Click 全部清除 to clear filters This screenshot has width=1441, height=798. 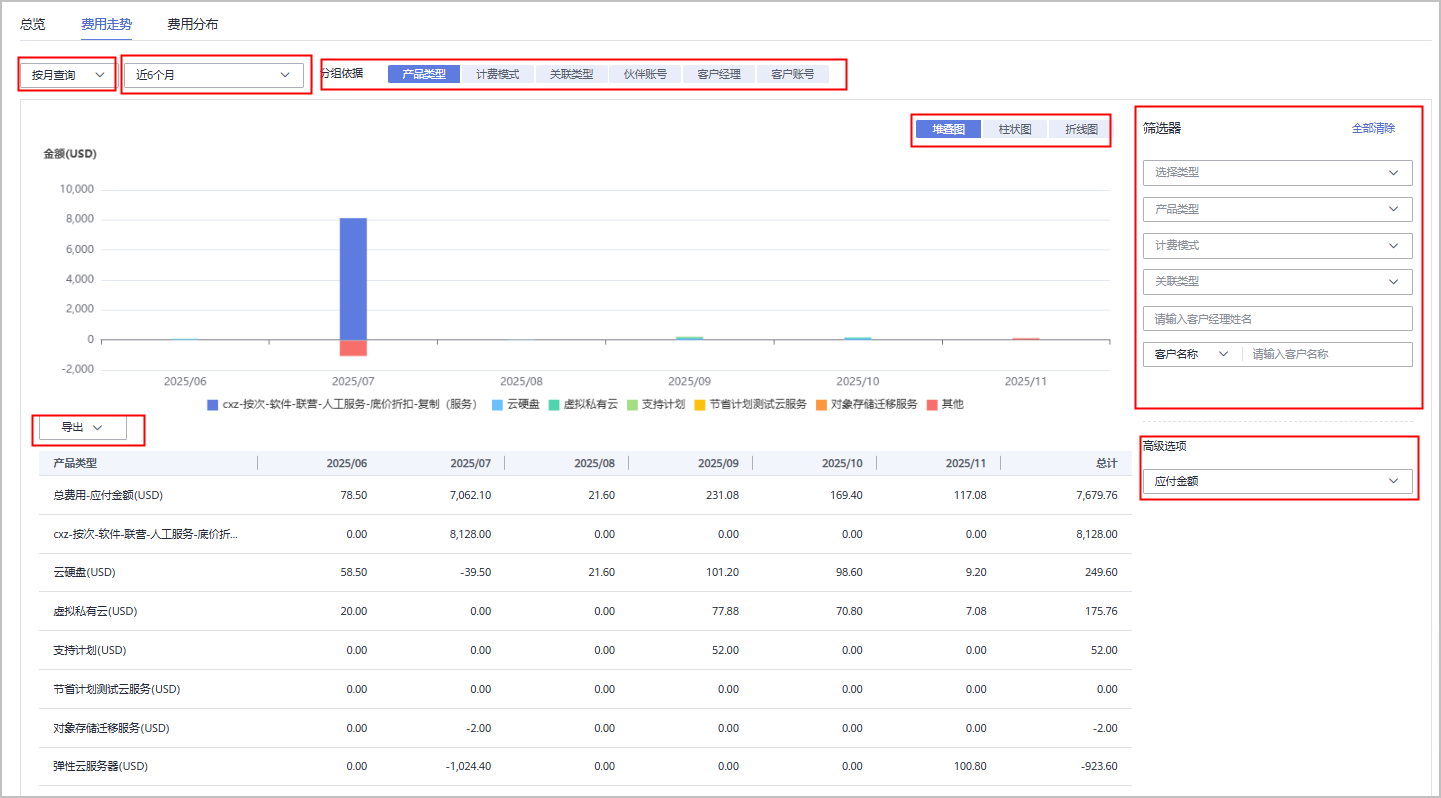tap(1373, 128)
